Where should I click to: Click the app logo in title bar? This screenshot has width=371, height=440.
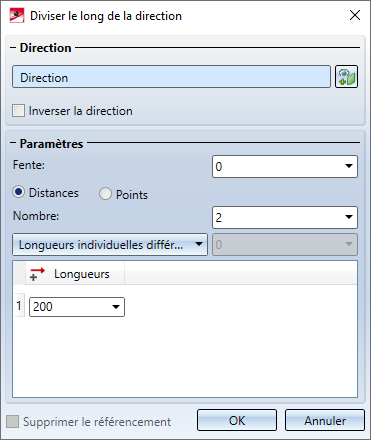point(17,16)
